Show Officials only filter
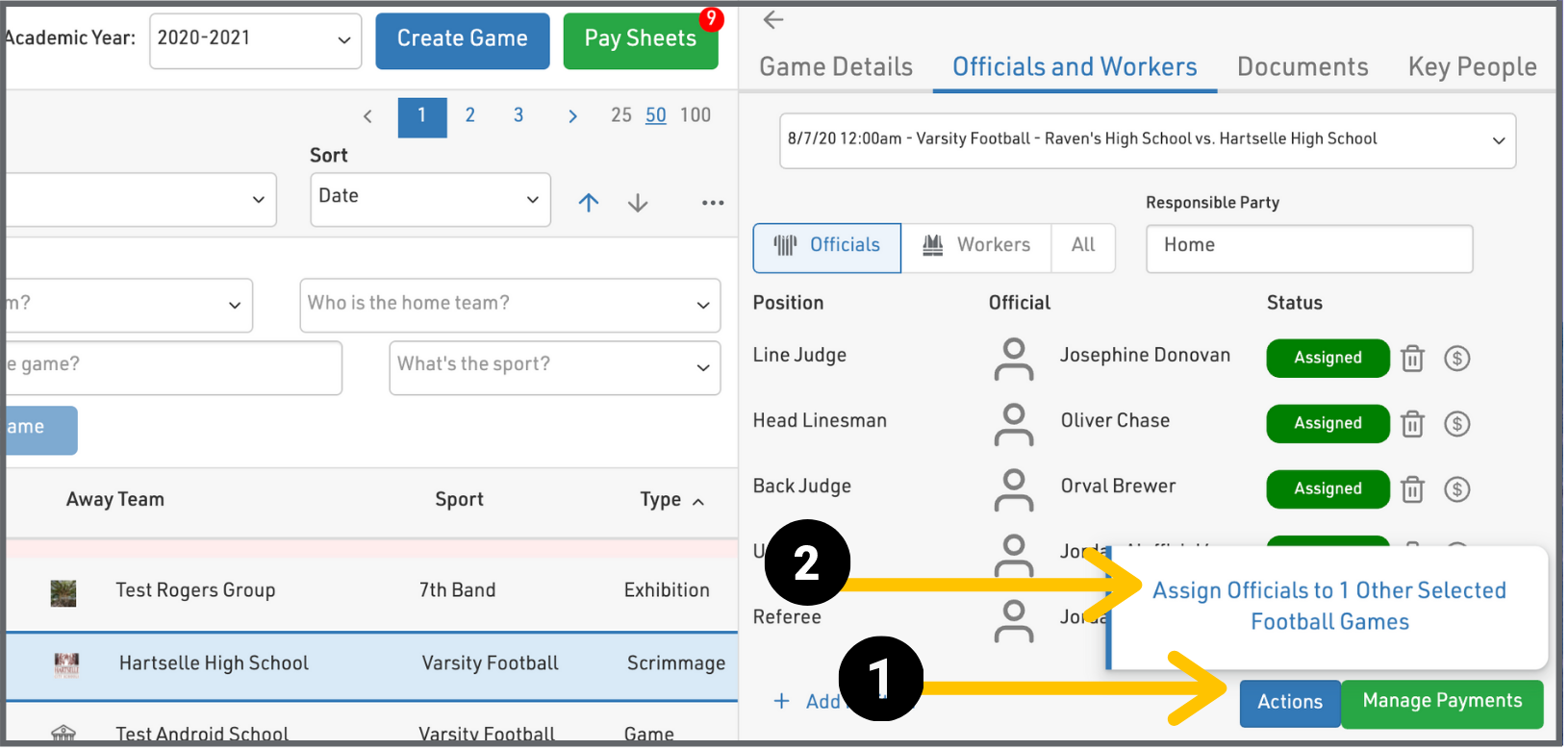 click(x=827, y=246)
